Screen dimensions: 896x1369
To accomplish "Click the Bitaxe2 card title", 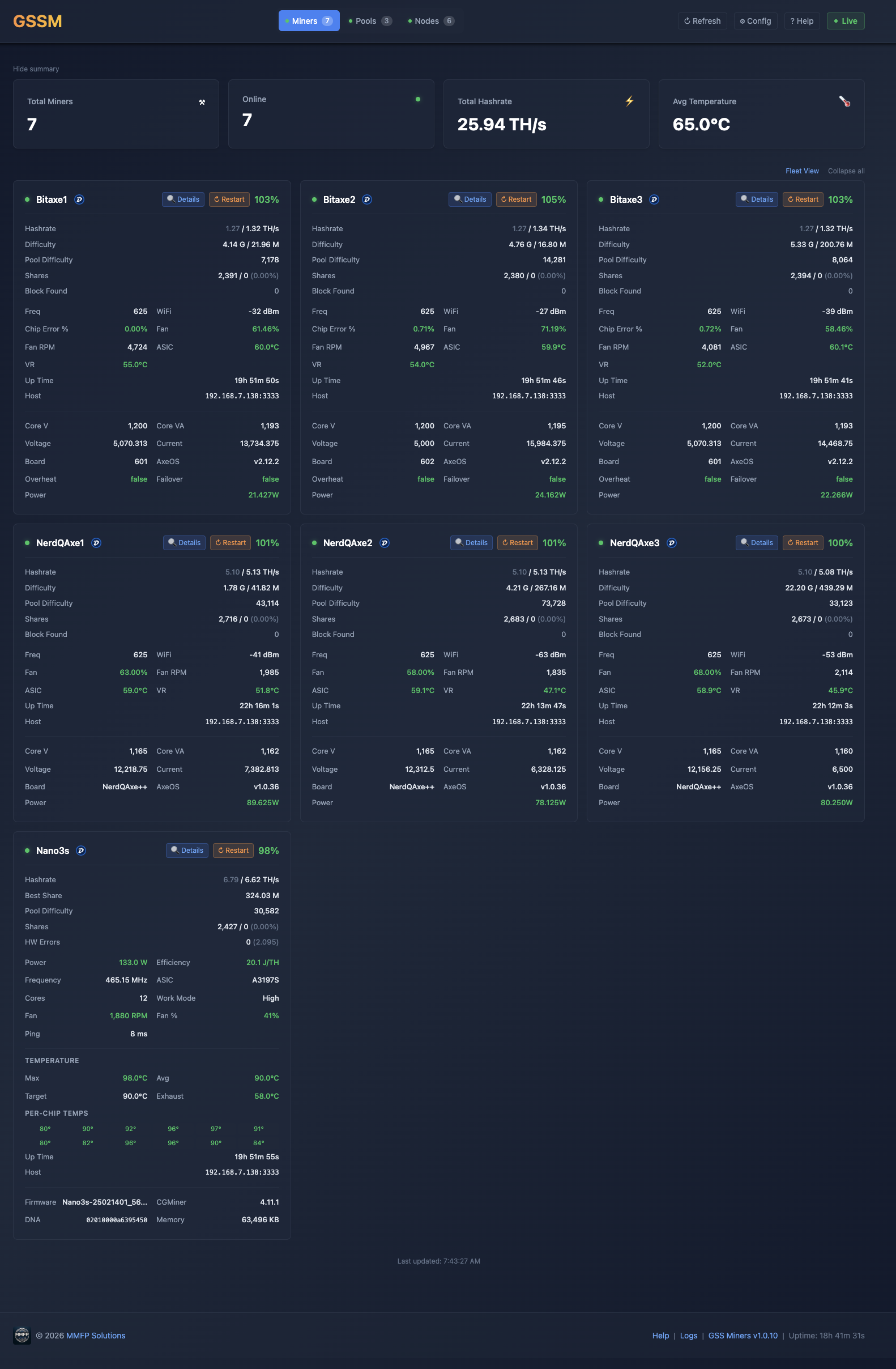I will (x=339, y=199).
